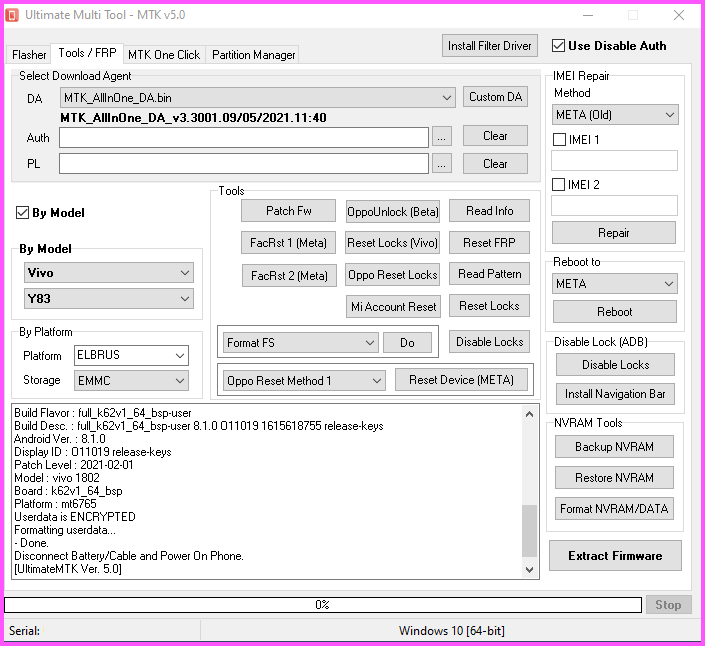Clear the PL field
Image resolution: width=705 pixels, height=646 pixels.
495,164
